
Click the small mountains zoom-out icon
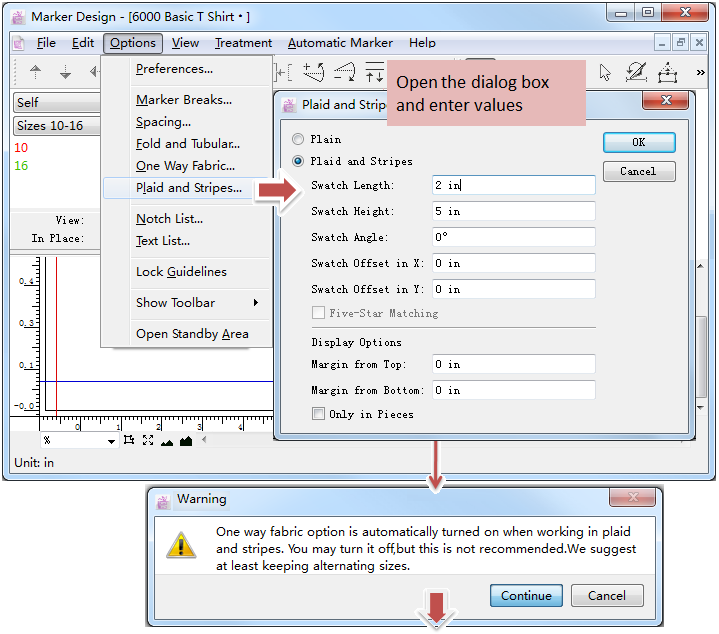coord(166,440)
